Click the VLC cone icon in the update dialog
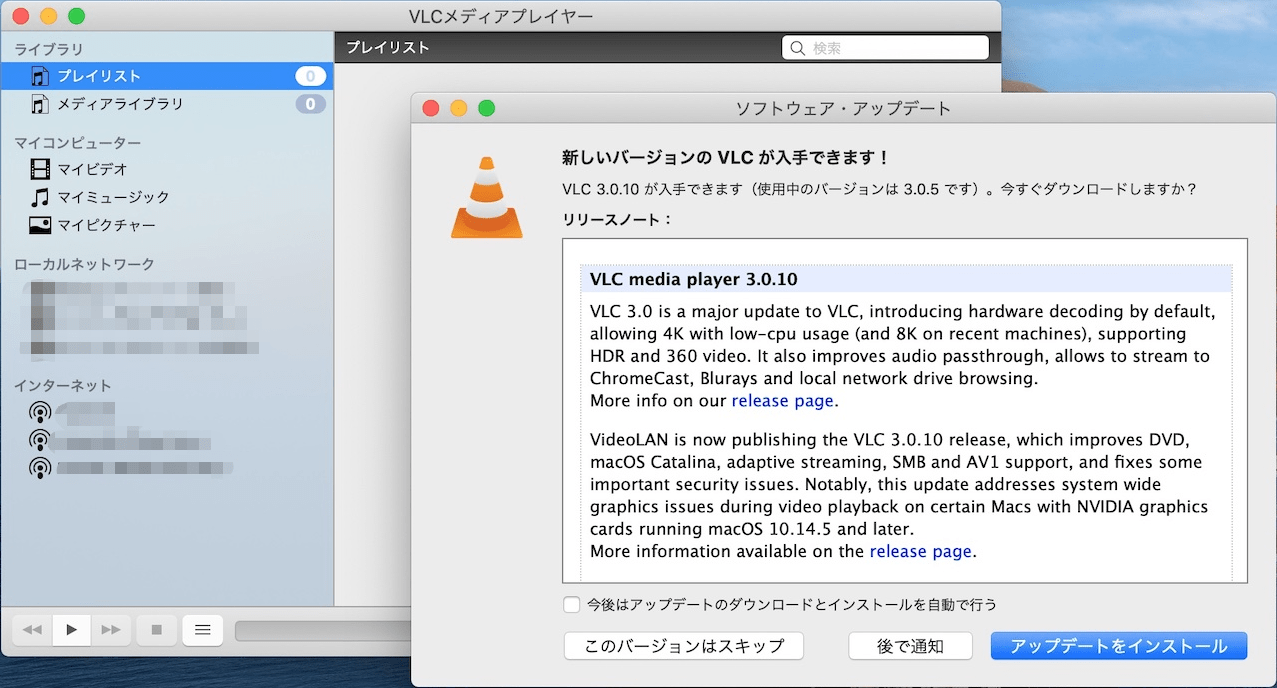The width and height of the screenshot is (1277, 688). [487, 197]
